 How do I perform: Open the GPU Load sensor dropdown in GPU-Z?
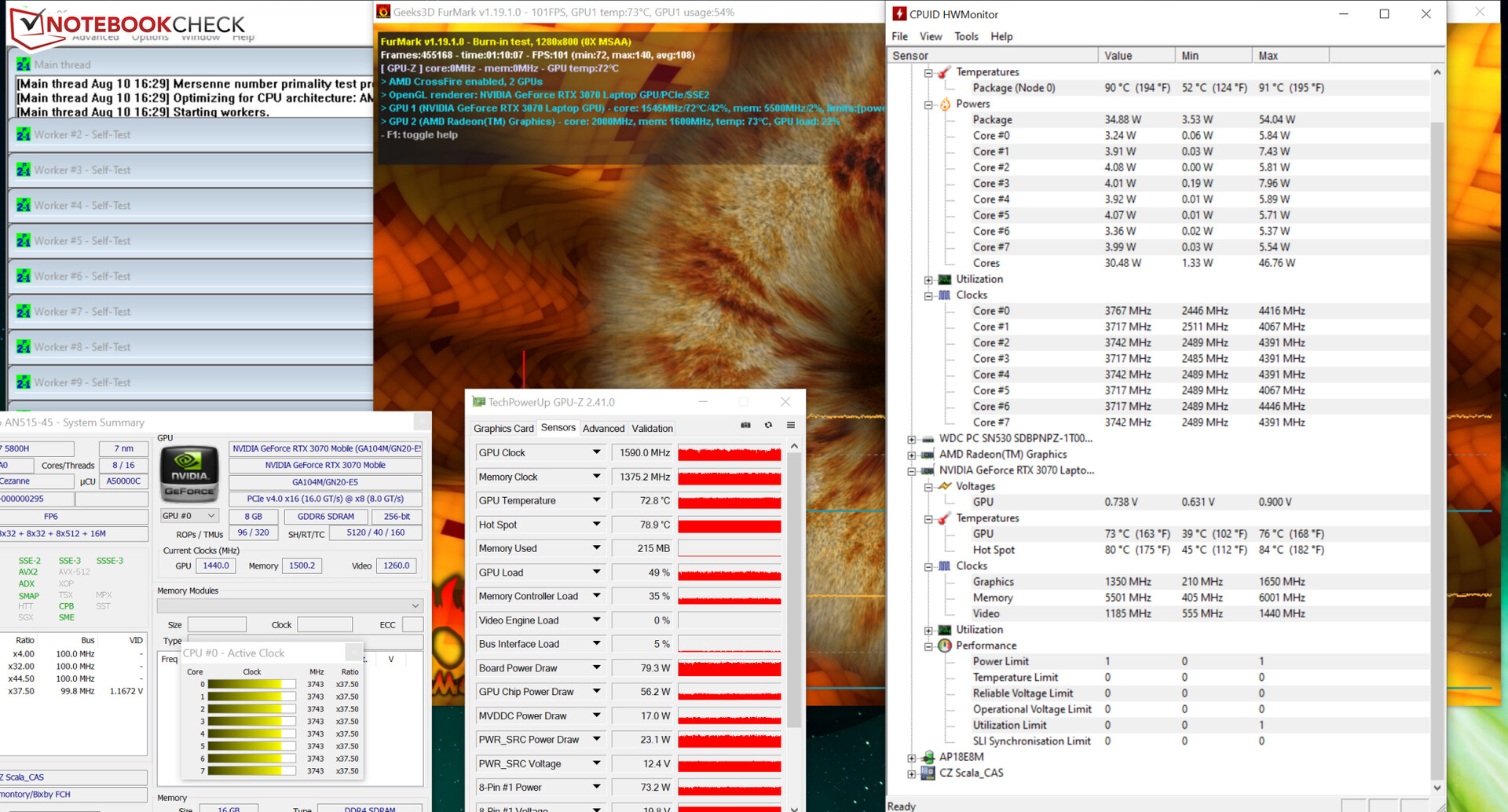coord(596,572)
